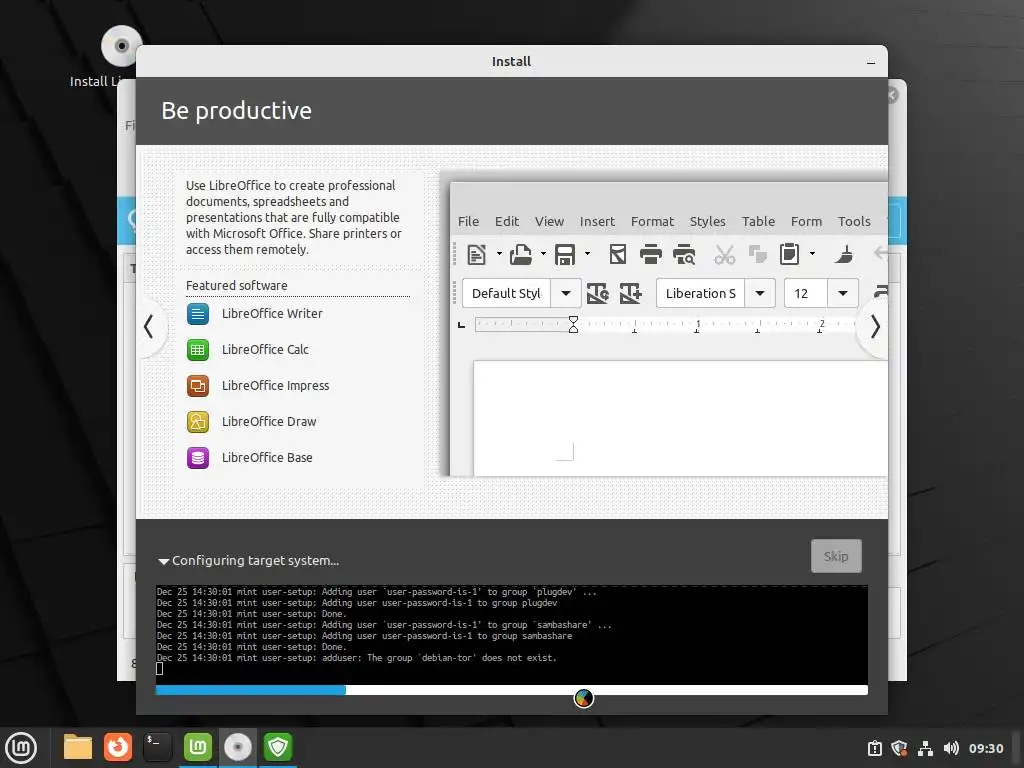Click the Update Style icon
The width and height of the screenshot is (1024, 768).
coord(598,293)
